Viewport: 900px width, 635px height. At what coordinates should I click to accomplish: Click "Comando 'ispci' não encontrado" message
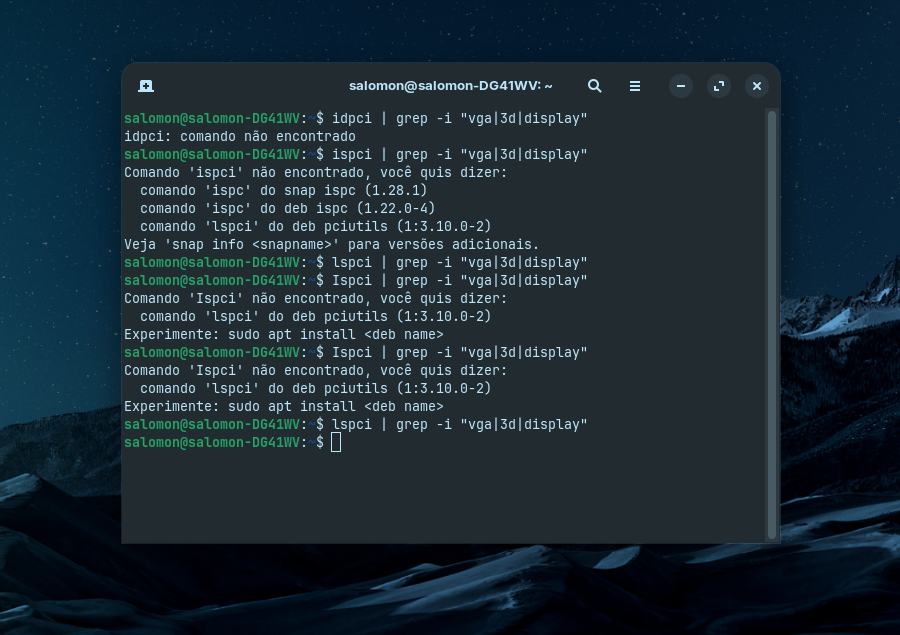point(315,172)
